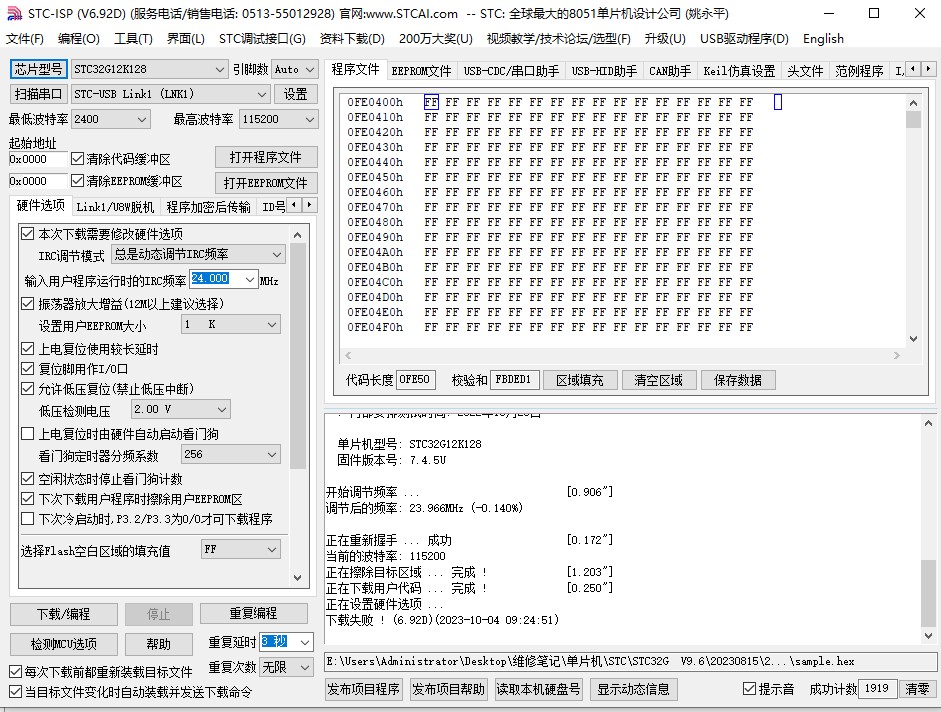Click log output scroll-up arrow
Screen dimensions: 941x712
coord(928,423)
